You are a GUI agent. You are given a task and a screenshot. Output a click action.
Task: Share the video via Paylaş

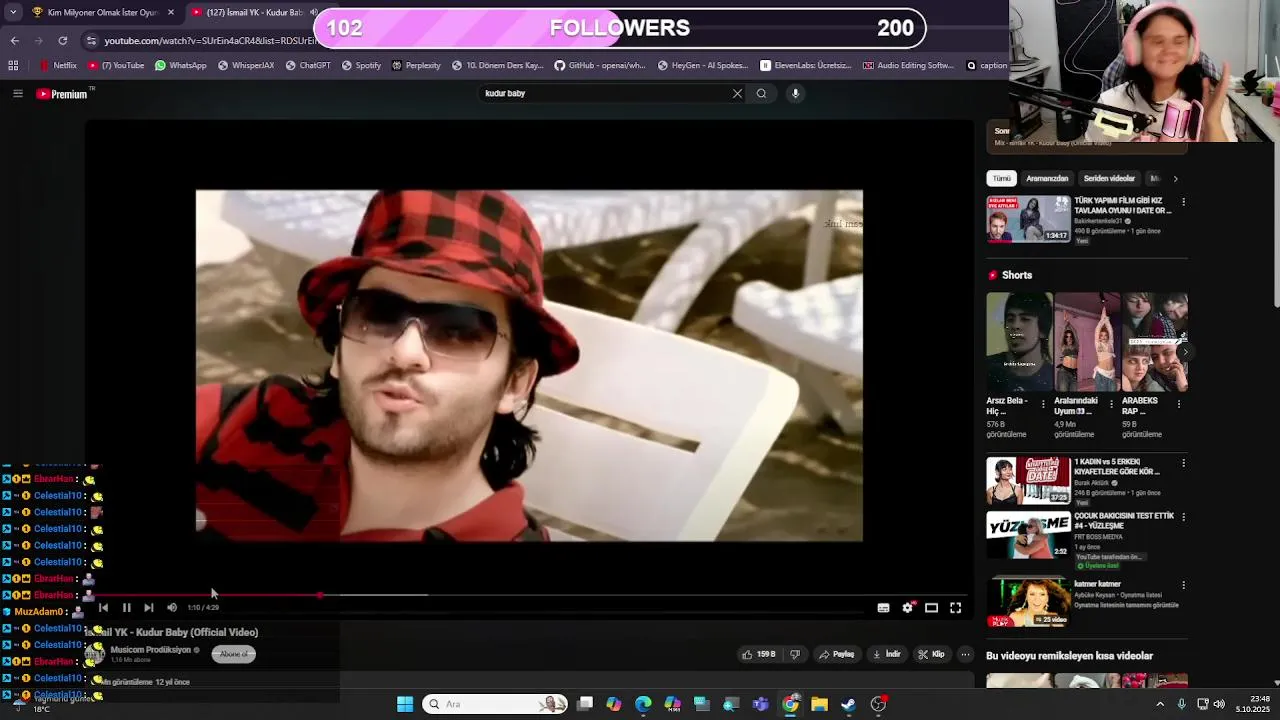point(836,654)
